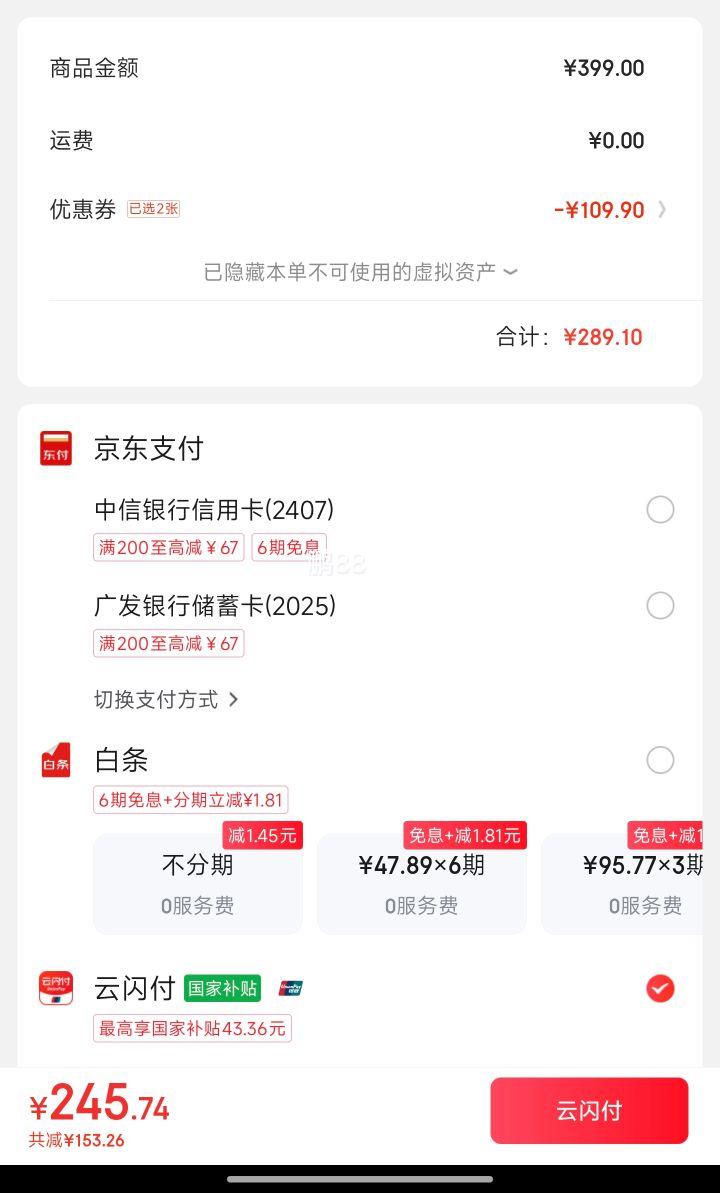Select 广发银行储蓄卡(2025) radio button

pyautogui.click(x=660, y=606)
